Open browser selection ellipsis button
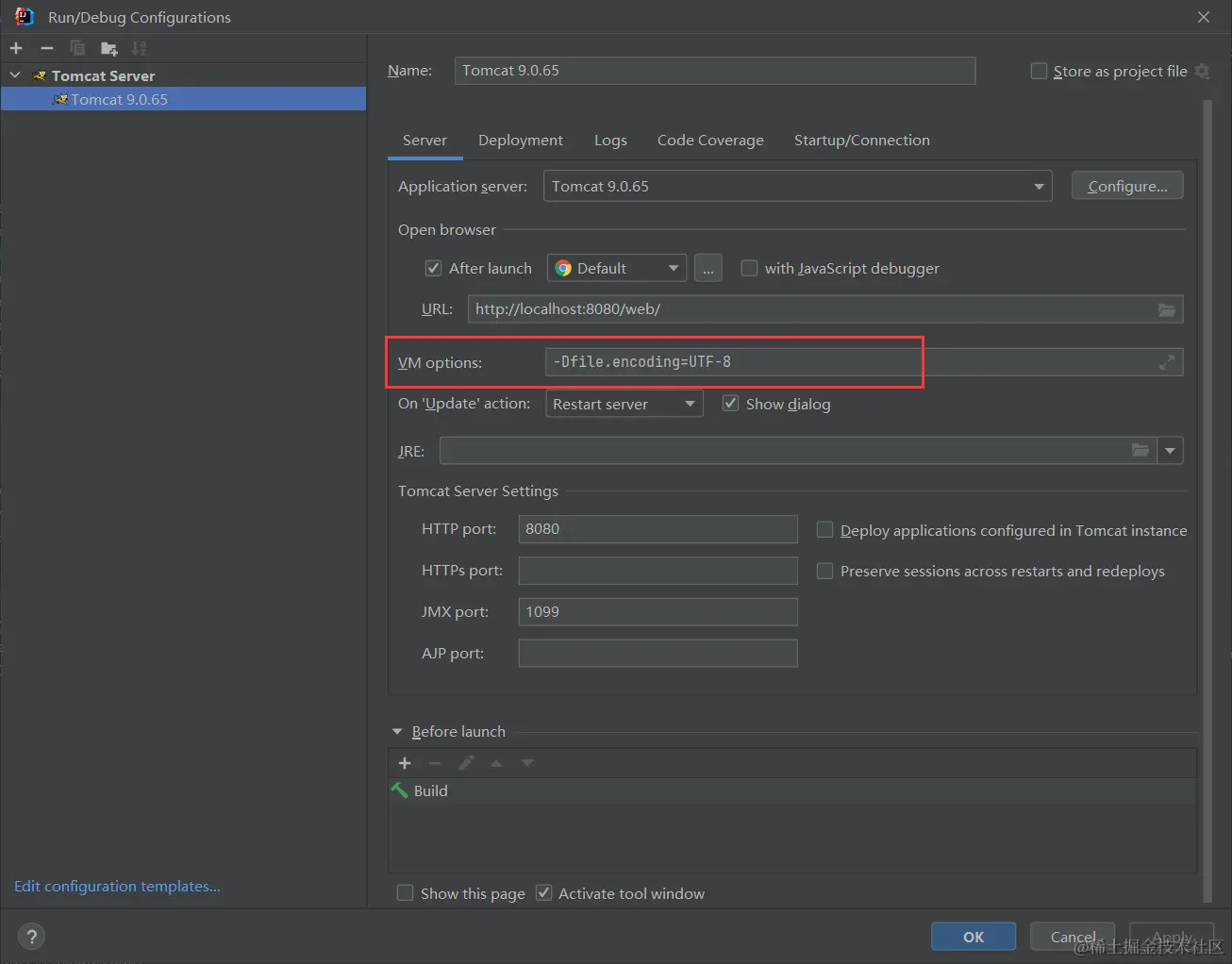Image resolution: width=1232 pixels, height=964 pixels. [x=708, y=269]
